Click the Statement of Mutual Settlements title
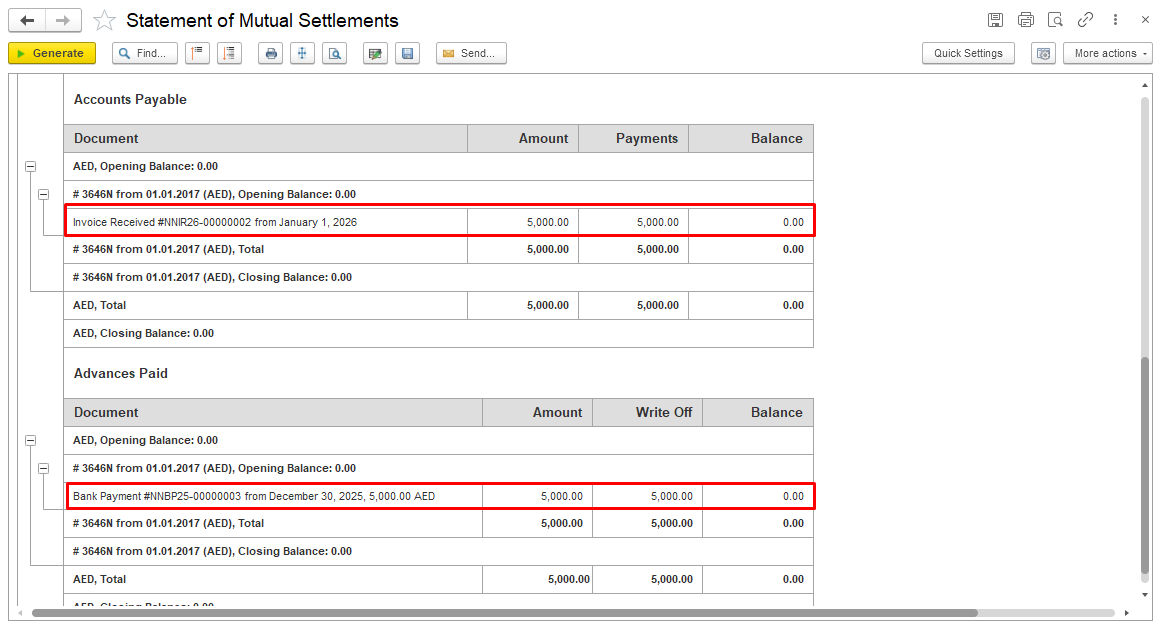 pyautogui.click(x=263, y=20)
